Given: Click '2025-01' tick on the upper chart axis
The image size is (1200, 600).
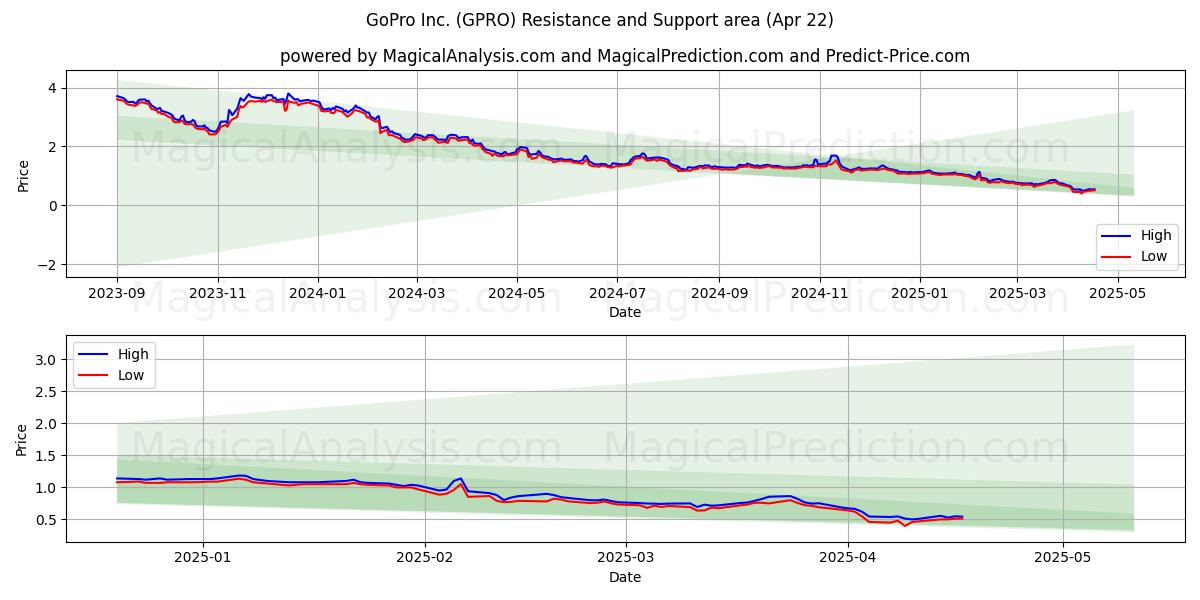Looking at the screenshot, I should tap(920, 294).
